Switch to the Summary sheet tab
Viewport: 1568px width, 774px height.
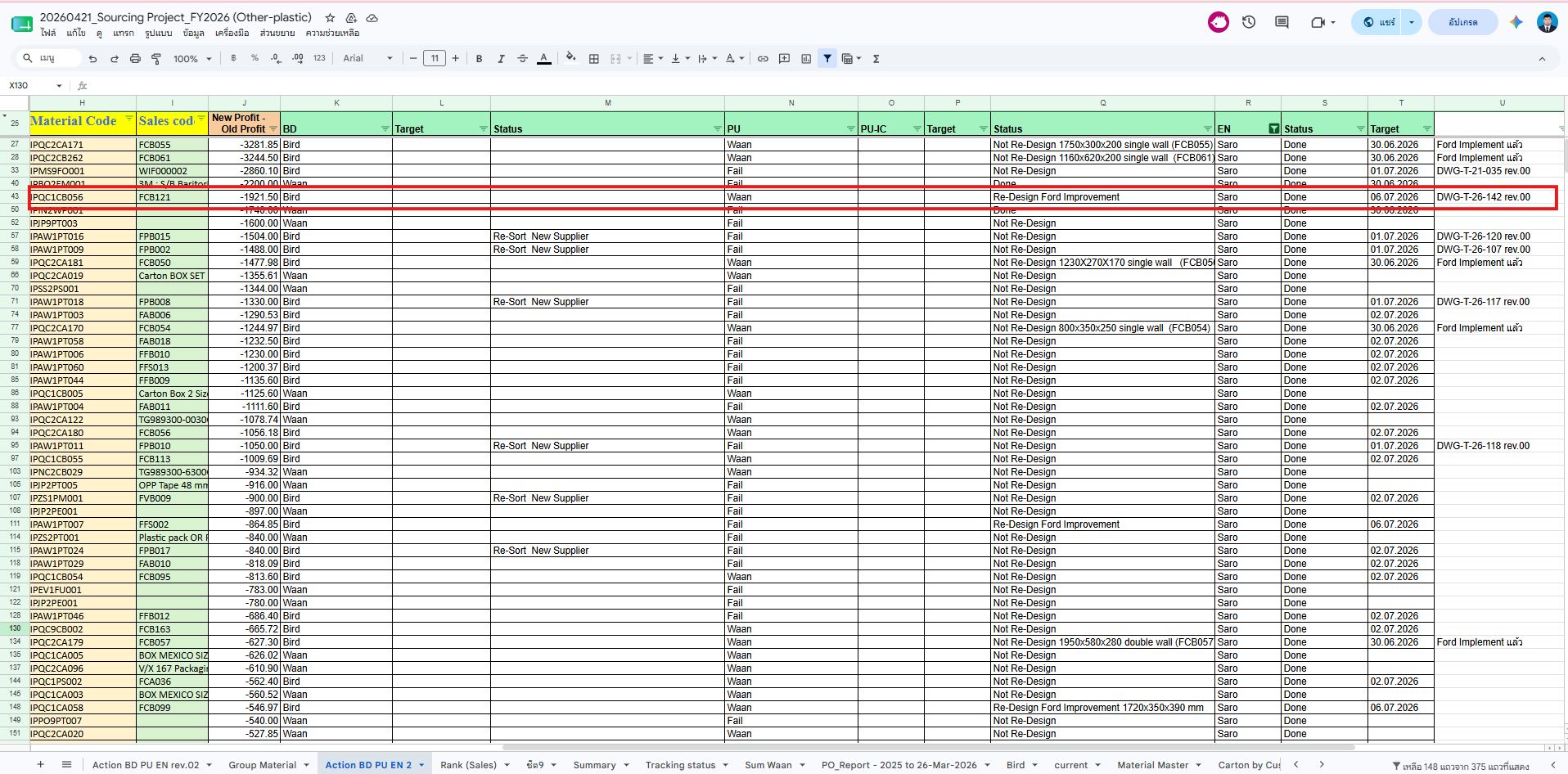[595, 765]
